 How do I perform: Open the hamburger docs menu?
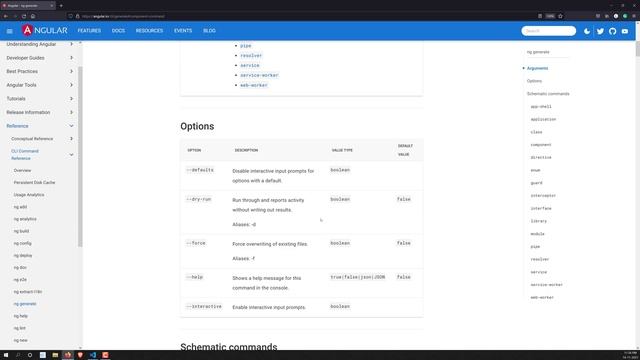[x=9, y=31]
